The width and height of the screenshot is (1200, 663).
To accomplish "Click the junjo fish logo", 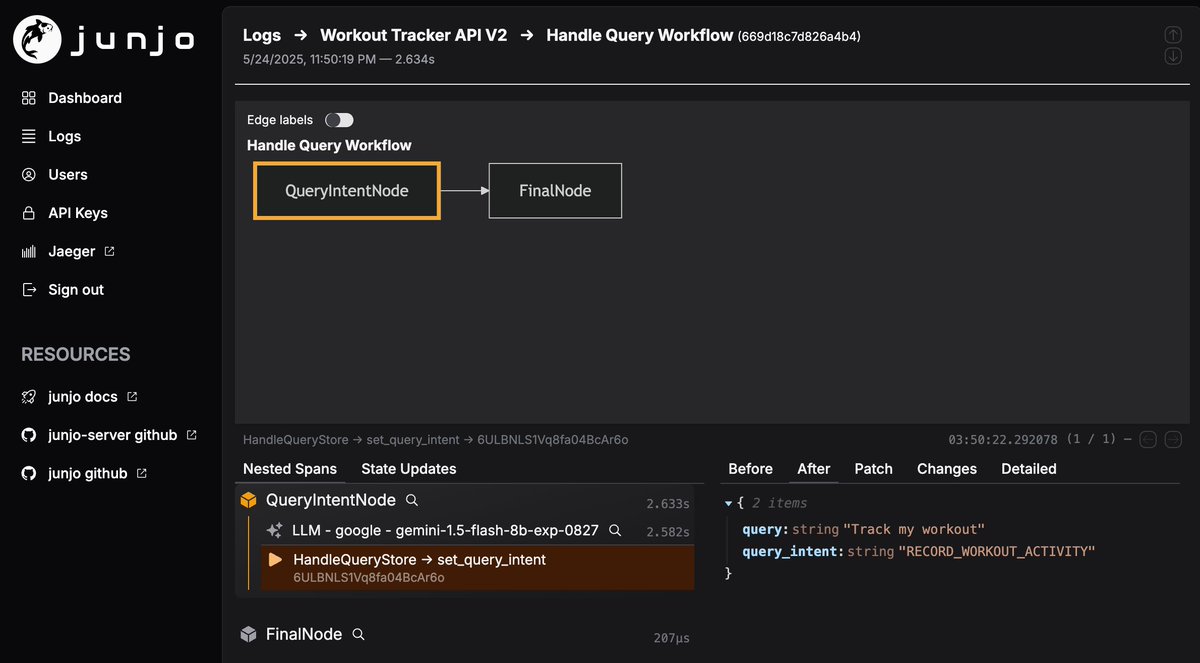I will (38, 40).
